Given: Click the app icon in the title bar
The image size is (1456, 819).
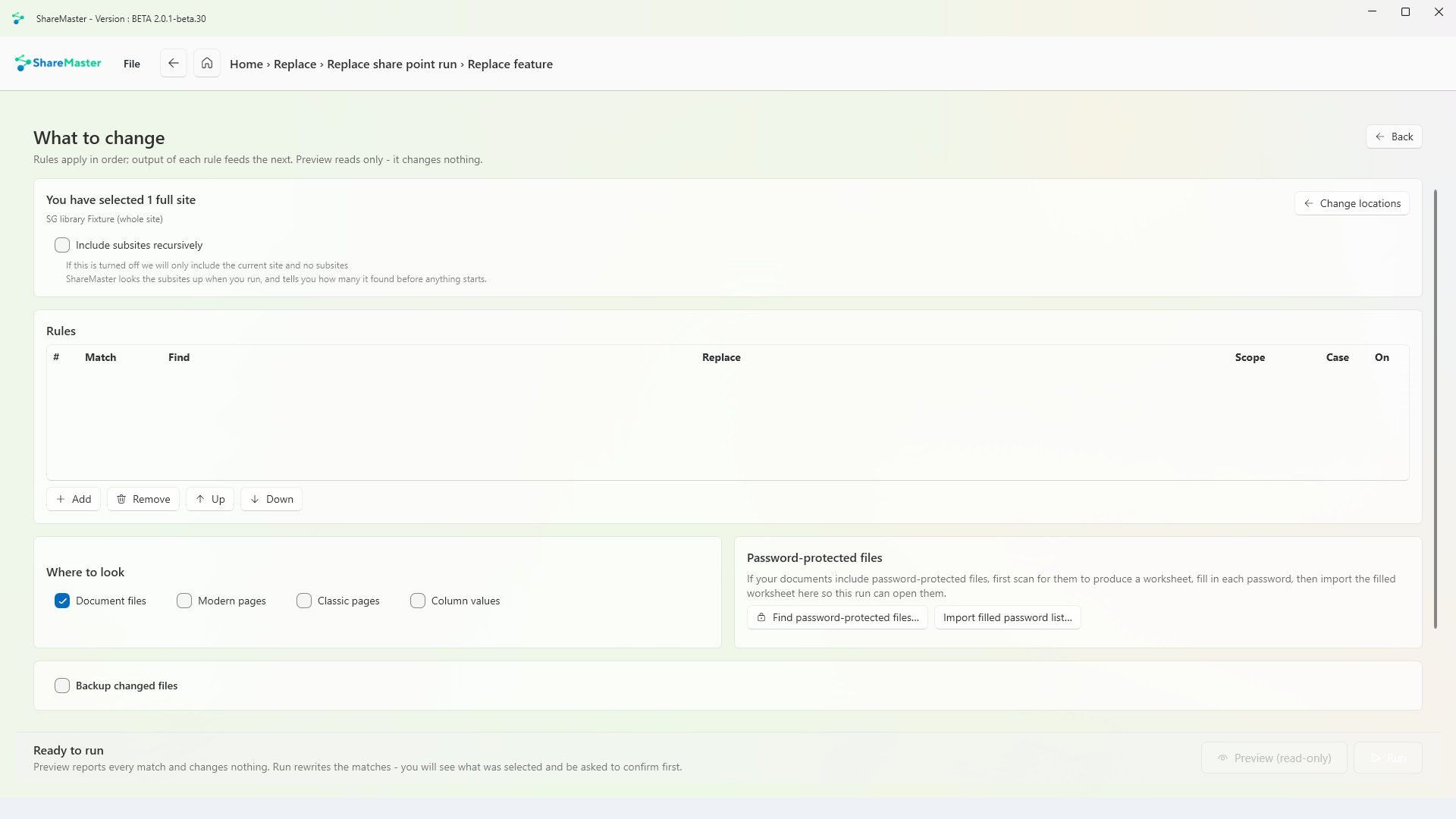Looking at the screenshot, I should click(18, 18).
